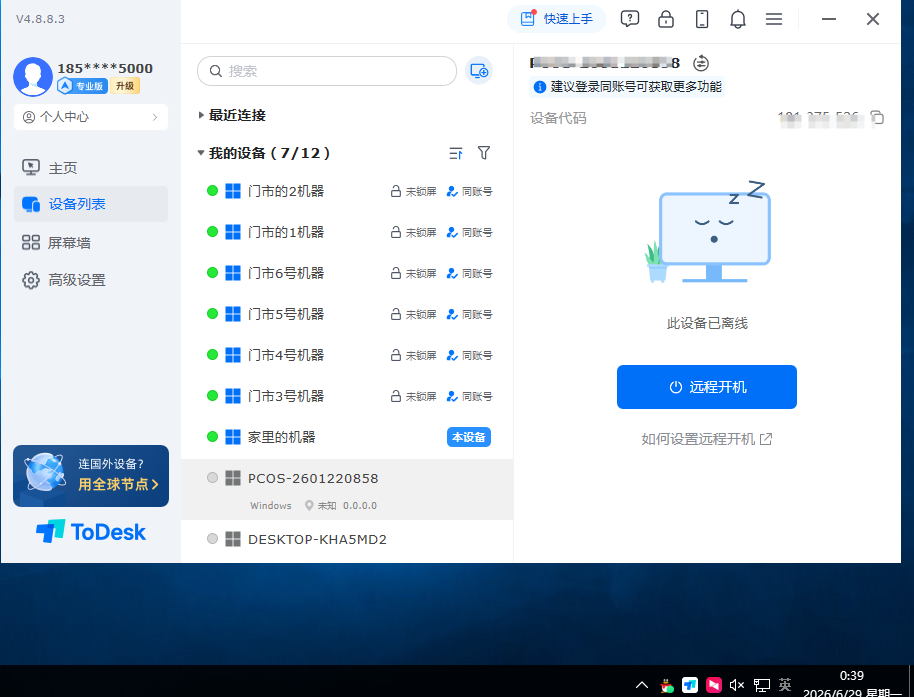The width and height of the screenshot is (914, 697).
Task: Click 建议登录同账号可获取更多功能 notice
Action: [627, 87]
